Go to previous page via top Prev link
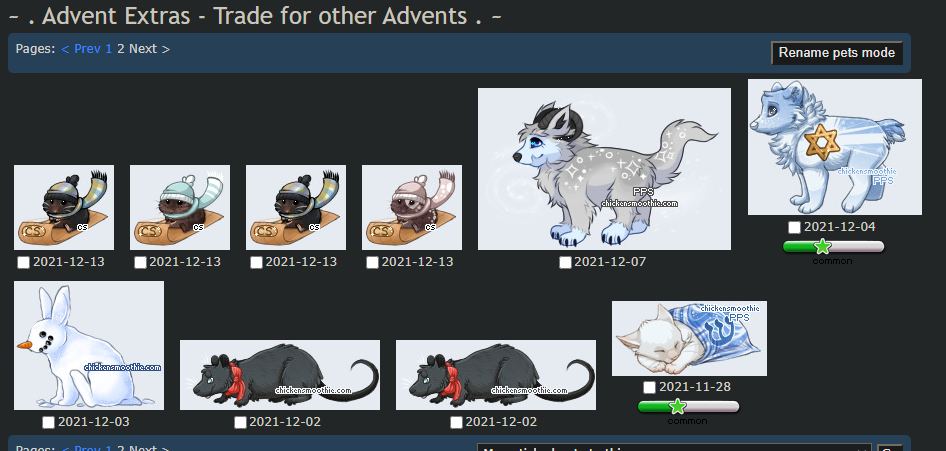Screen dimensions: 946x451 pos(81,48)
